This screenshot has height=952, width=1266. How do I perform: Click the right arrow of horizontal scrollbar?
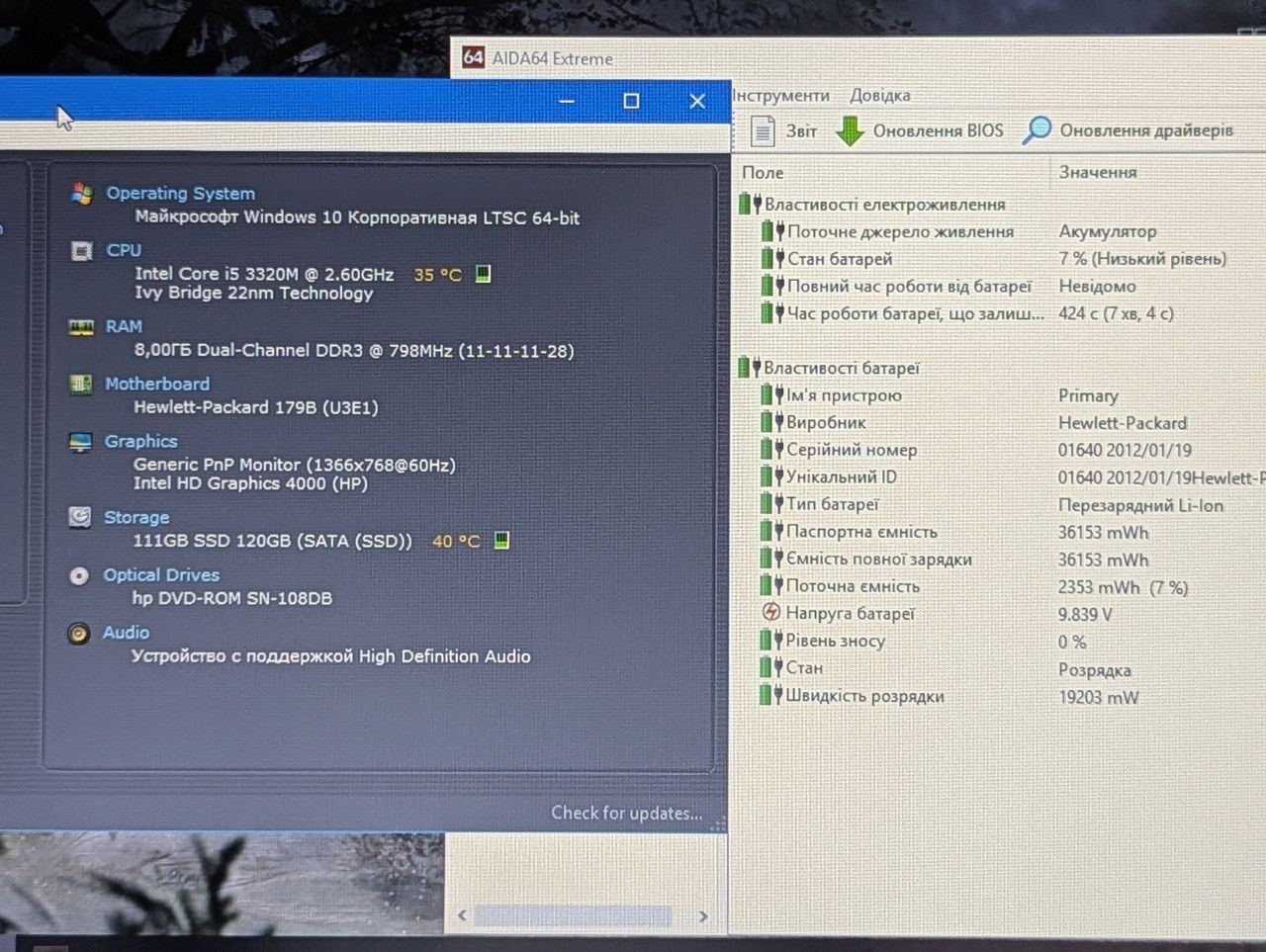tap(703, 916)
